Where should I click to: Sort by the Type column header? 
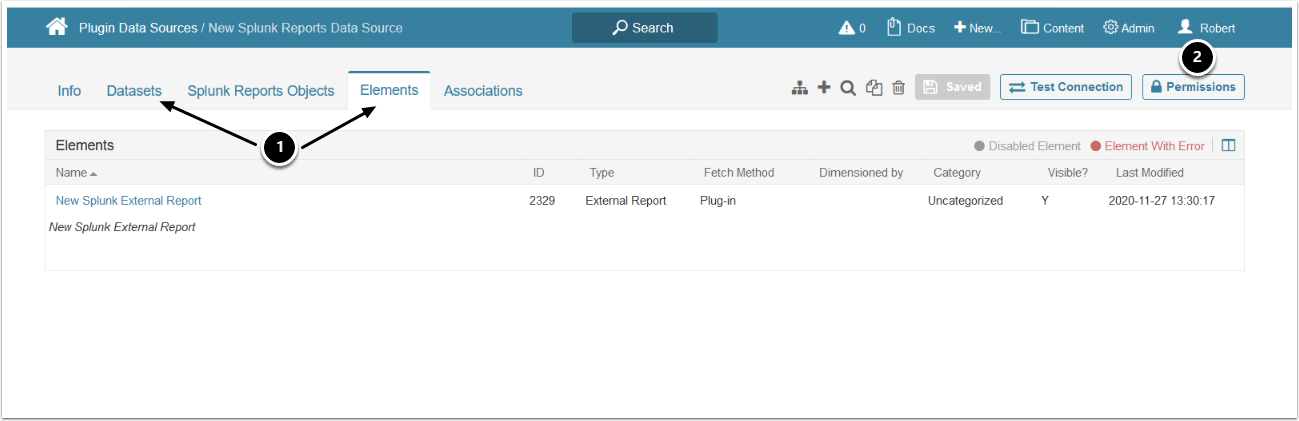point(602,173)
